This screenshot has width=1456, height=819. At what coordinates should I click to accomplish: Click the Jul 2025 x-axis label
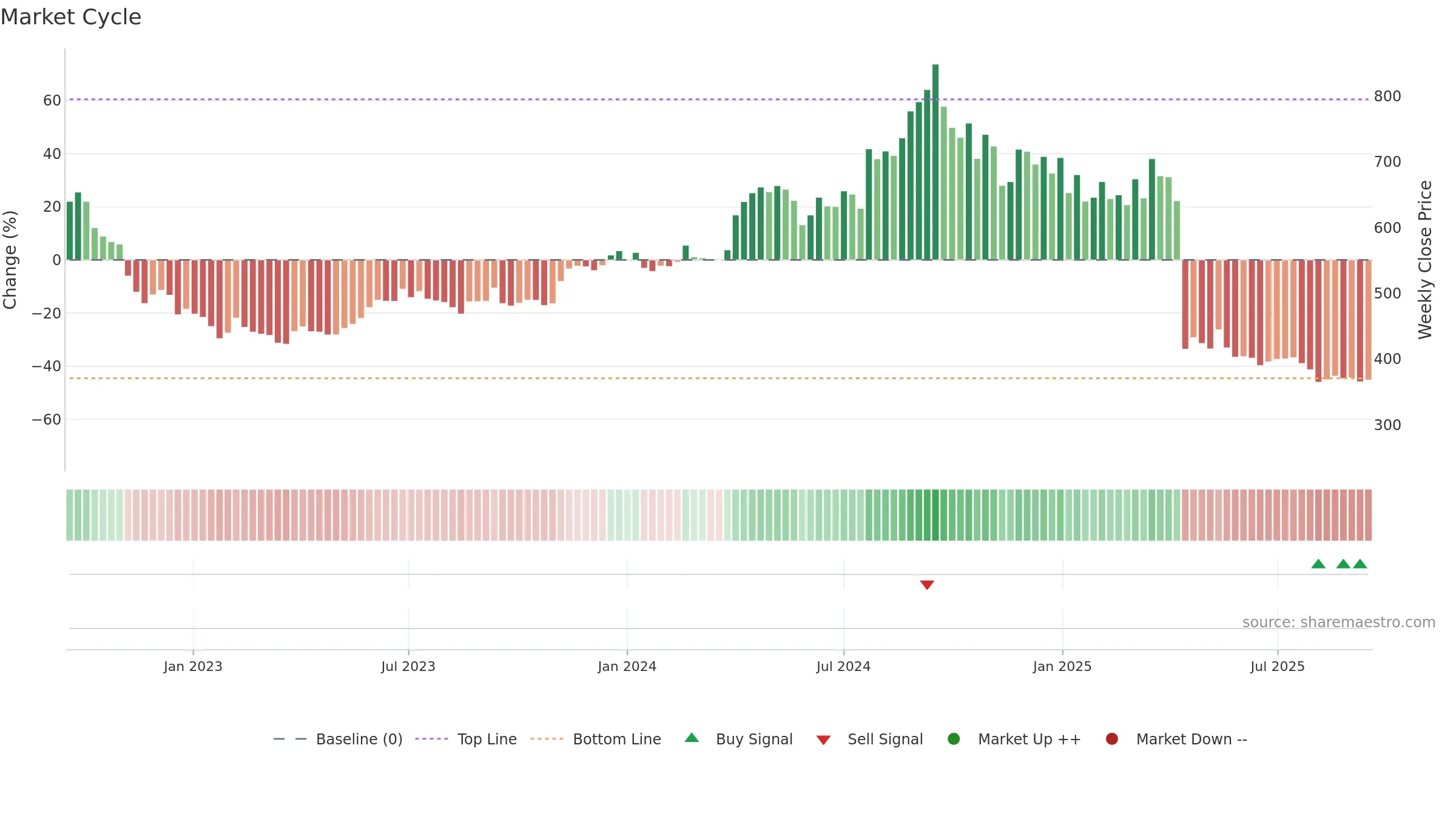pos(1278,666)
